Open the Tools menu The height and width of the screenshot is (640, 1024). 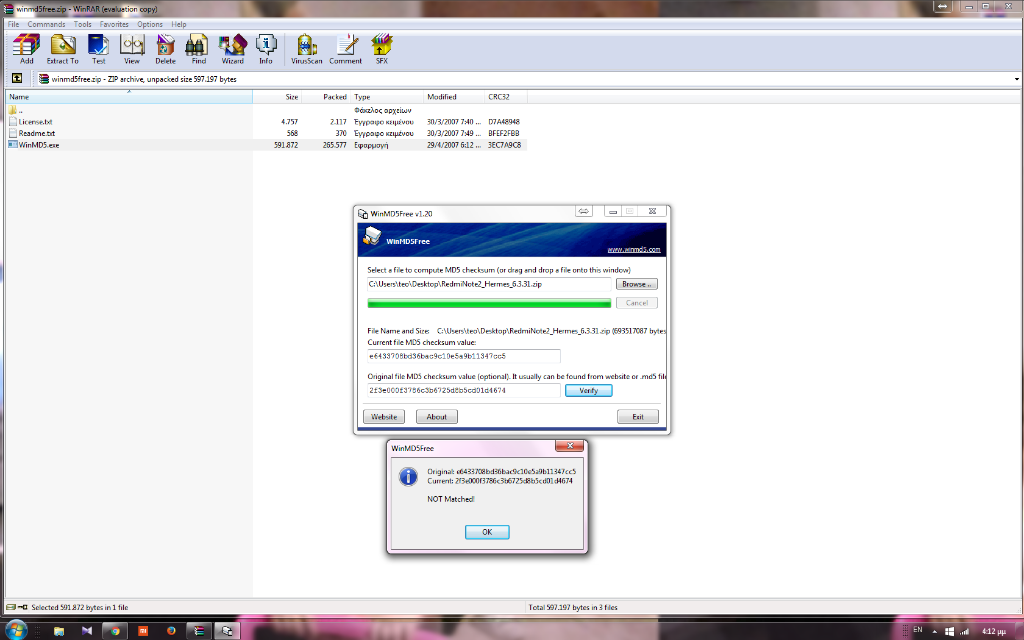tap(82, 24)
